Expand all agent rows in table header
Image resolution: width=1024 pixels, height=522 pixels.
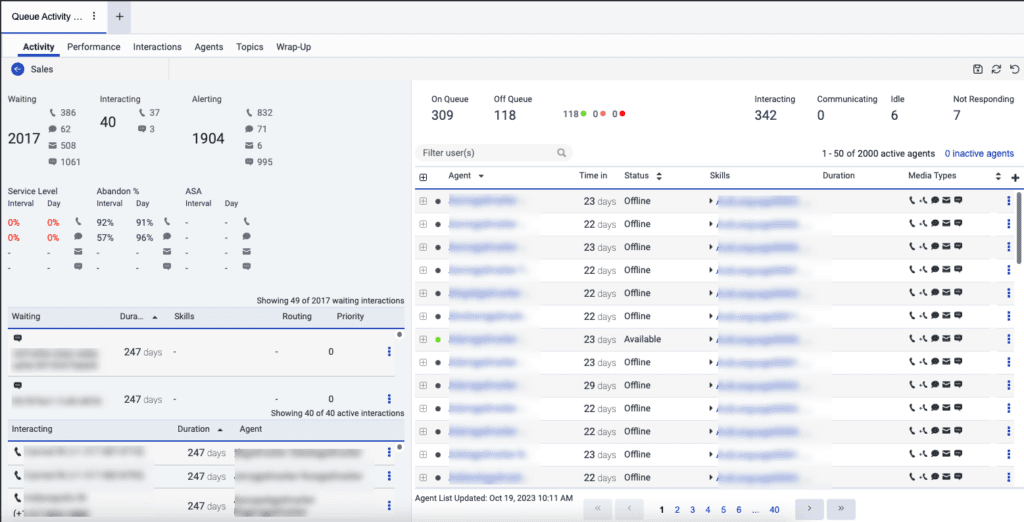click(423, 177)
